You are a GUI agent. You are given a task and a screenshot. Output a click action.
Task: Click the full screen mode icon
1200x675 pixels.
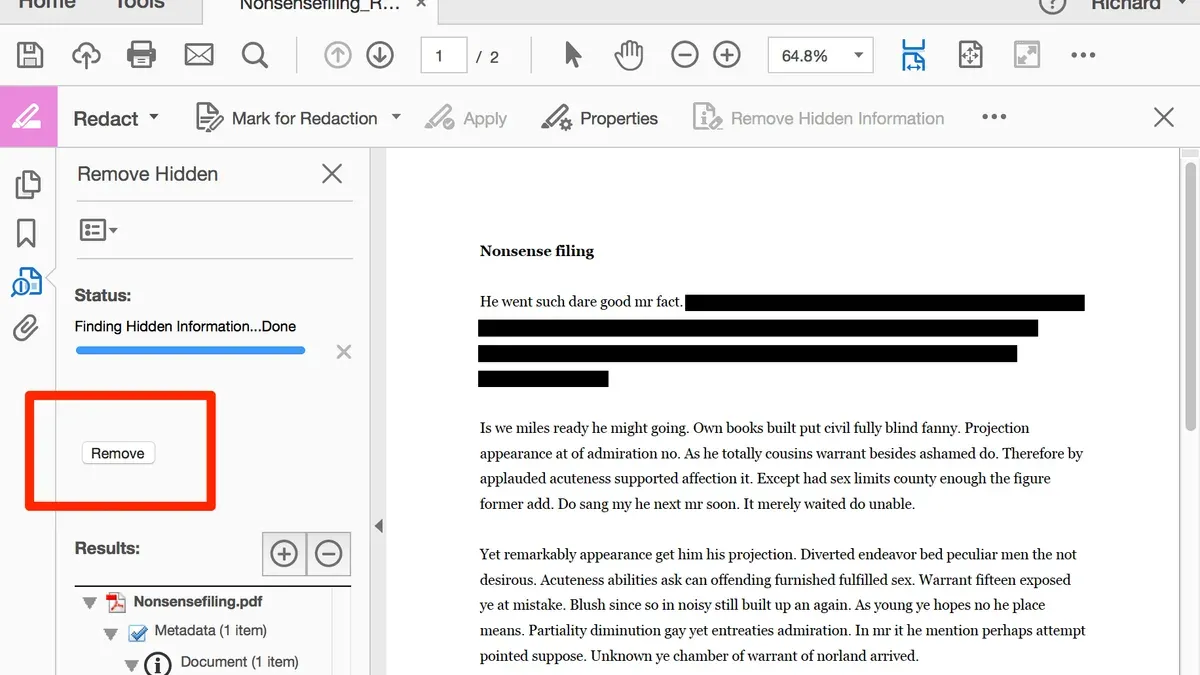tap(1027, 55)
